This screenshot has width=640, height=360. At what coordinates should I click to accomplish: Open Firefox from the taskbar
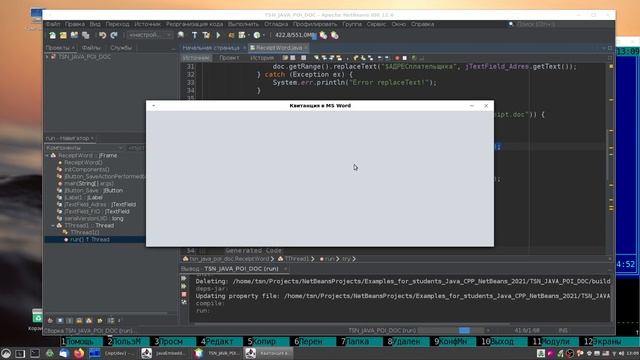point(79,353)
